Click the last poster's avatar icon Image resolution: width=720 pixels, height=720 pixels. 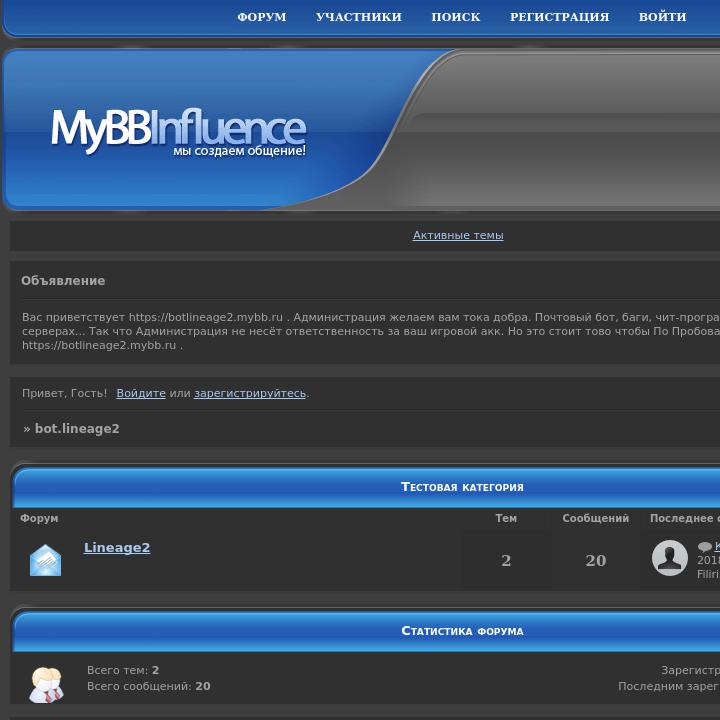coord(669,558)
